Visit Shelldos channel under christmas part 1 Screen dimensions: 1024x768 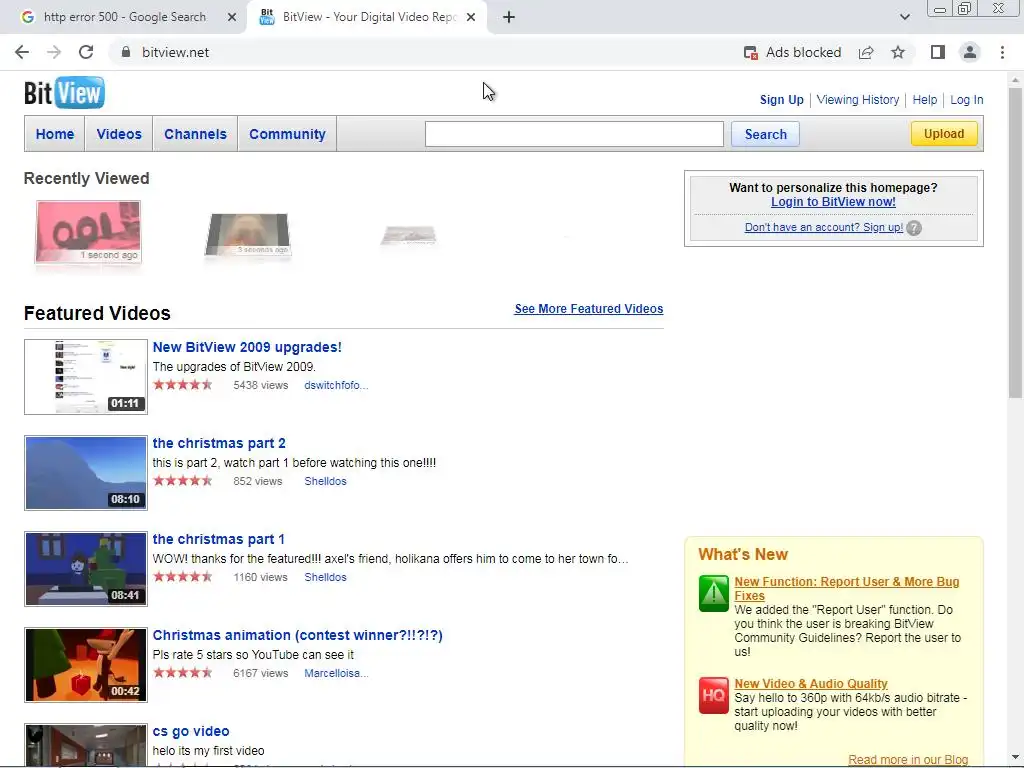coord(325,577)
